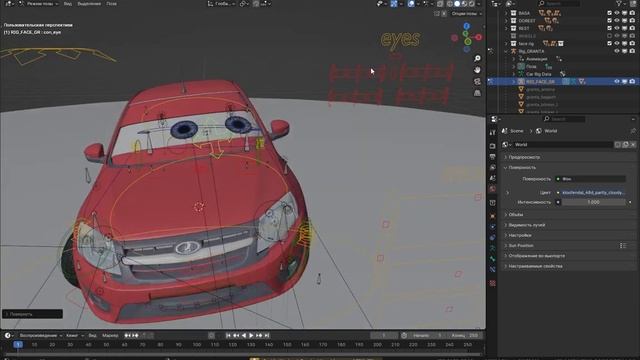The image size is (640, 360).
Task: Toggle exclude checkbox for DOREST collection
Action: pyautogui.click(x=609, y=20)
